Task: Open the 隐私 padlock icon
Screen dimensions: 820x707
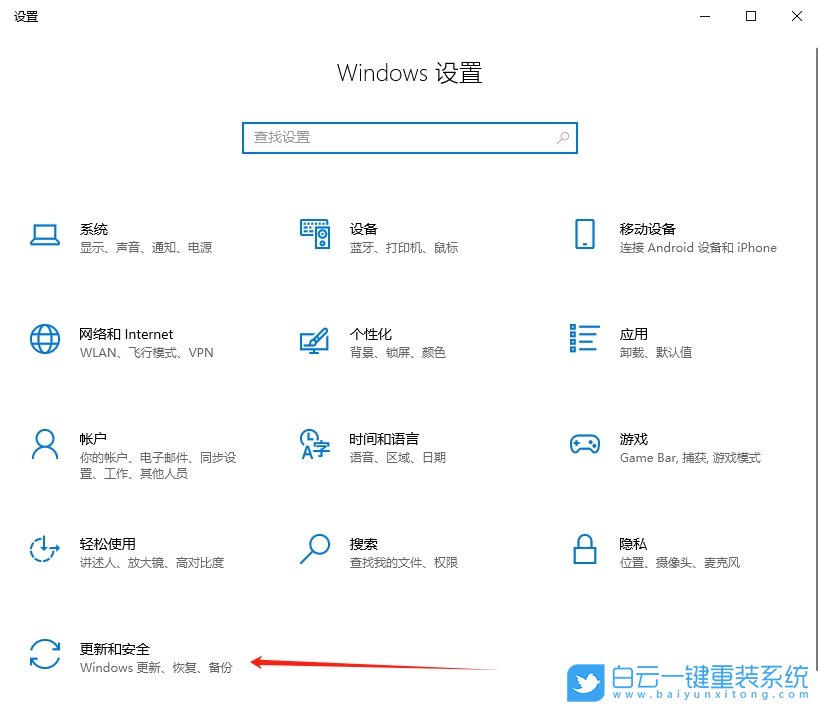Action: (x=585, y=551)
